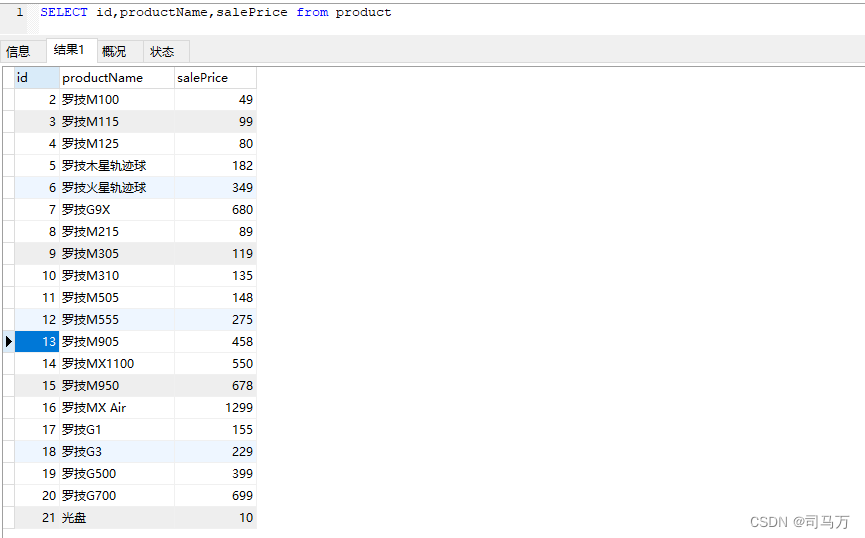Select the cell 光盘
Image resolution: width=865 pixels, height=538 pixels.
tap(117, 518)
